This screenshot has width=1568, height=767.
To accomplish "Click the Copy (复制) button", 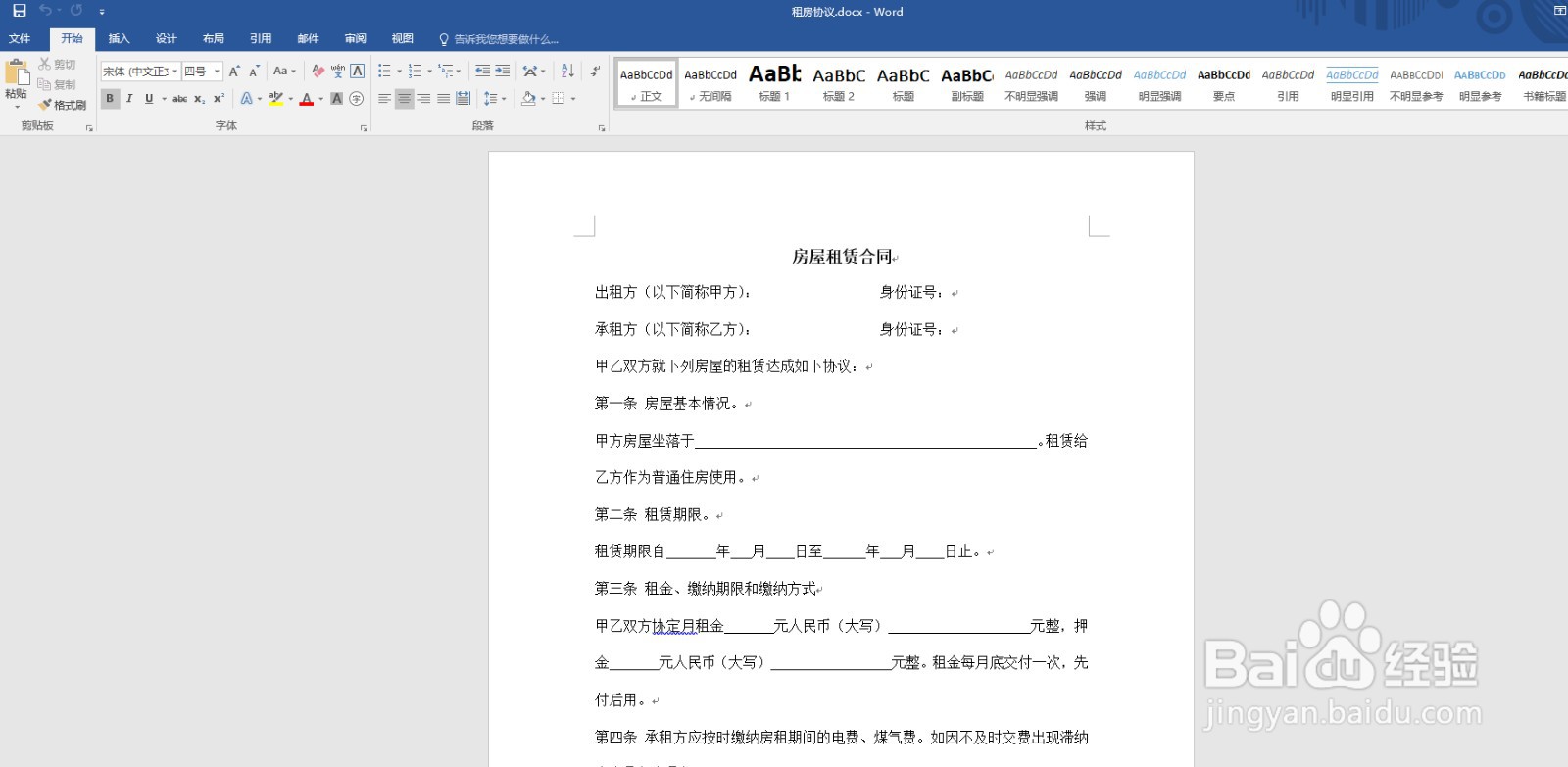I will click(57, 85).
